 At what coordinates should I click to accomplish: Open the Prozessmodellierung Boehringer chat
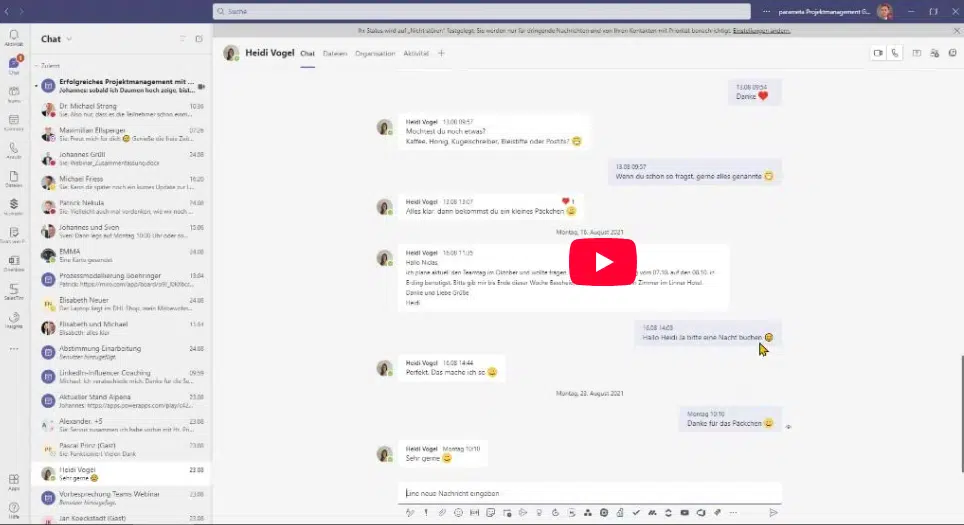click(122, 280)
